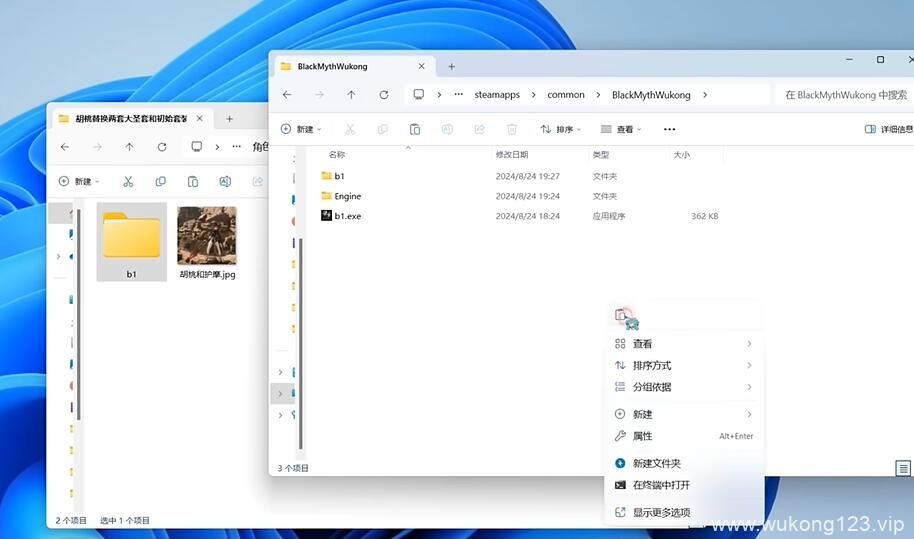Expand chevron after steamapps breadcrumb
Screen dimensions: 914x539
[x=533, y=94]
